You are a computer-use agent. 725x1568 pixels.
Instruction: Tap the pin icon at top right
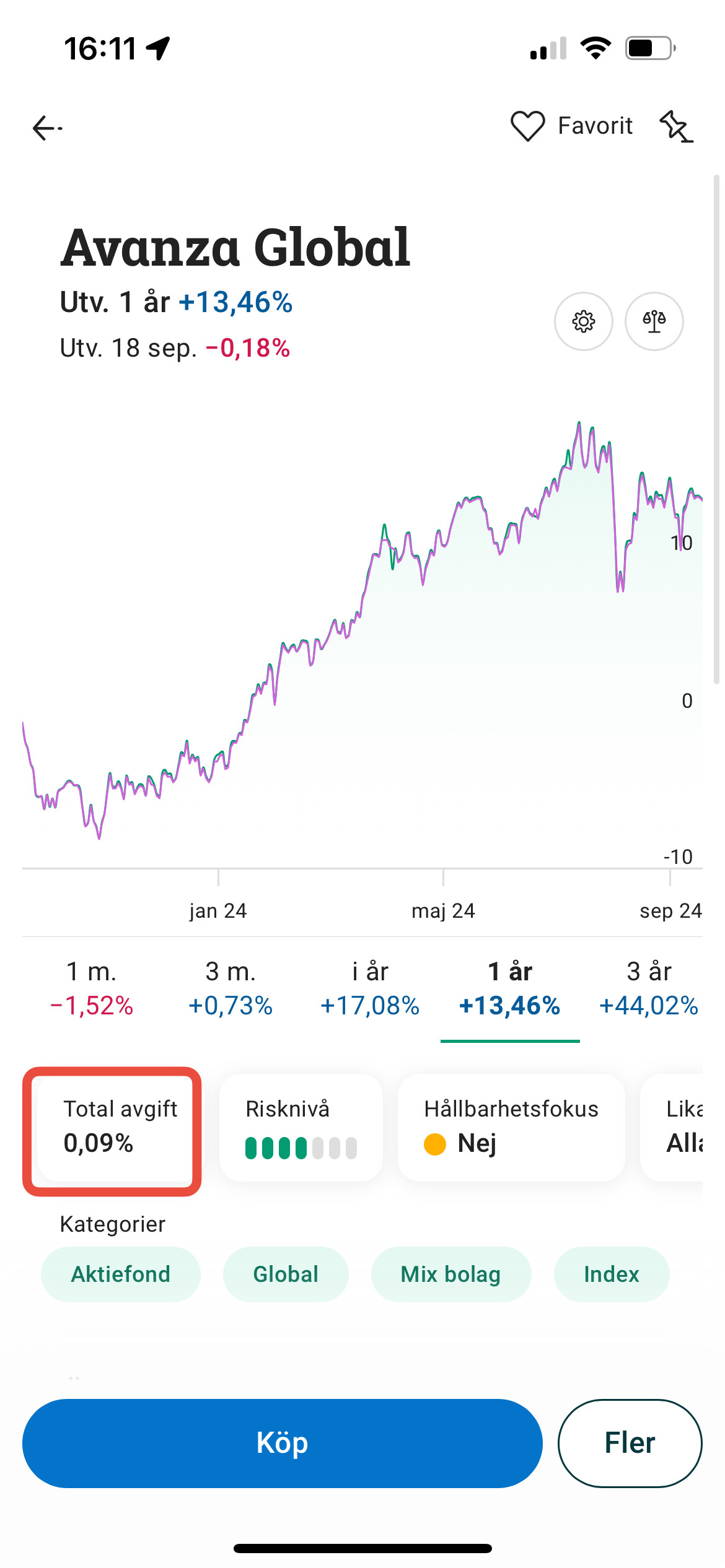(x=676, y=127)
